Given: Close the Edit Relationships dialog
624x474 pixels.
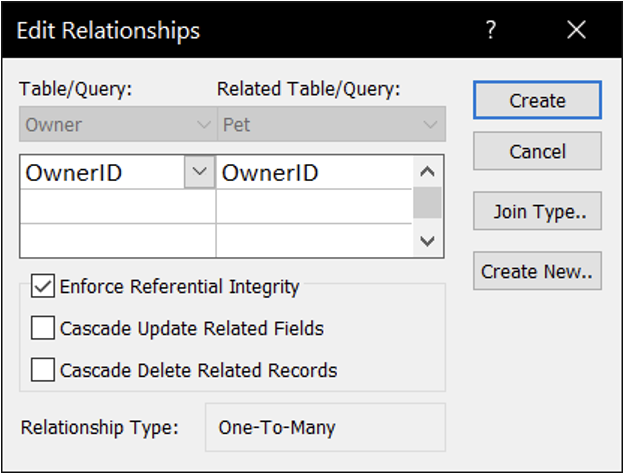Looking at the screenshot, I should tap(576, 30).
